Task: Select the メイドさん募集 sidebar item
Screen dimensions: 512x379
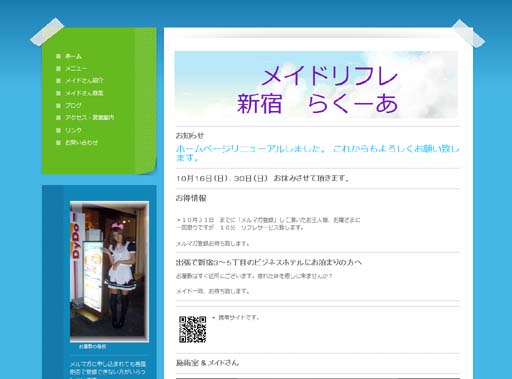Action: click(x=84, y=93)
